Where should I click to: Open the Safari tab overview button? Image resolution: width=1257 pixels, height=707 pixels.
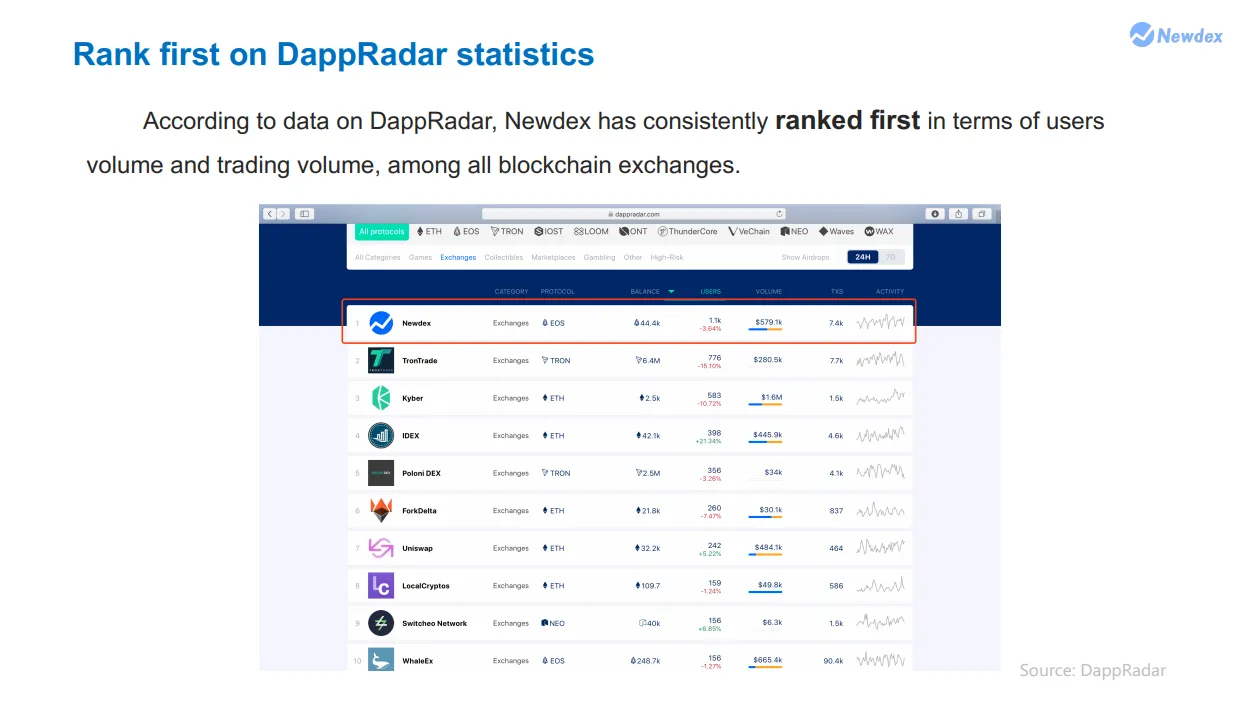(x=983, y=214)
